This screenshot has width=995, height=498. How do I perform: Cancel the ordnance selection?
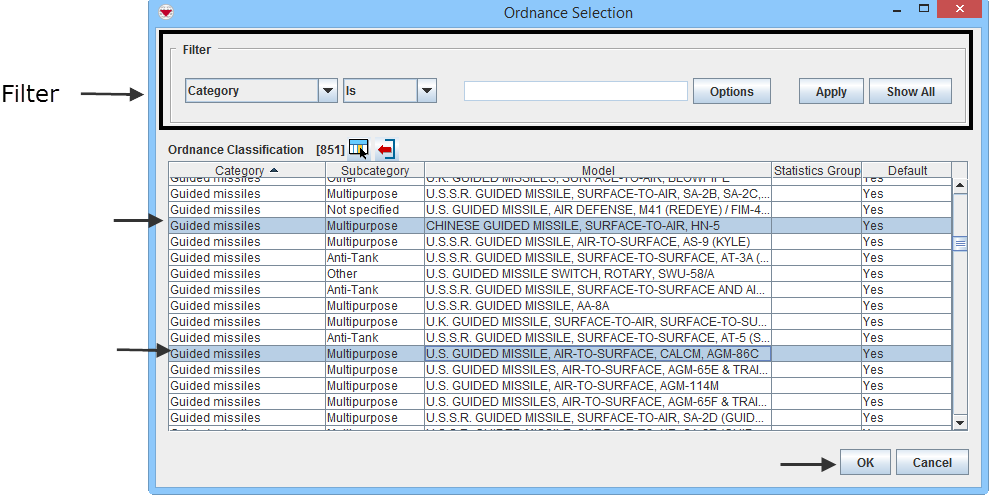pyautogui.click(x=931, y=462)
